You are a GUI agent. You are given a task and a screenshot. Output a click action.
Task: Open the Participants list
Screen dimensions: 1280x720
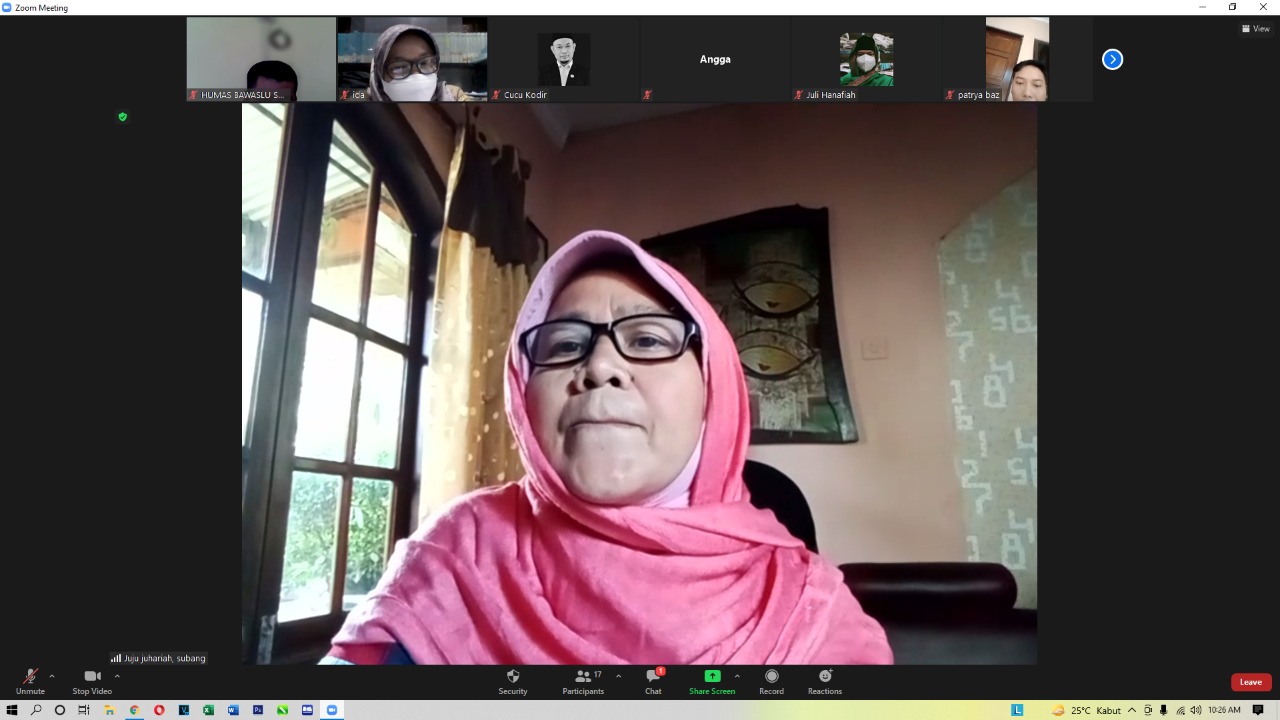pyautogui.click(x=583, y=677)
